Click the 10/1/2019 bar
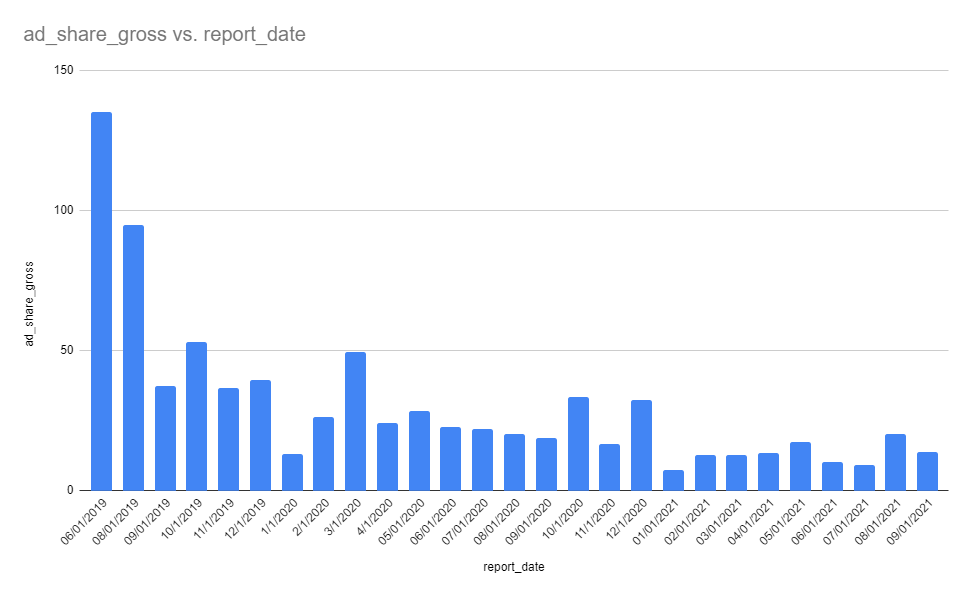The width and height of the screenshot is (976, 601). [x=197, y=416]
